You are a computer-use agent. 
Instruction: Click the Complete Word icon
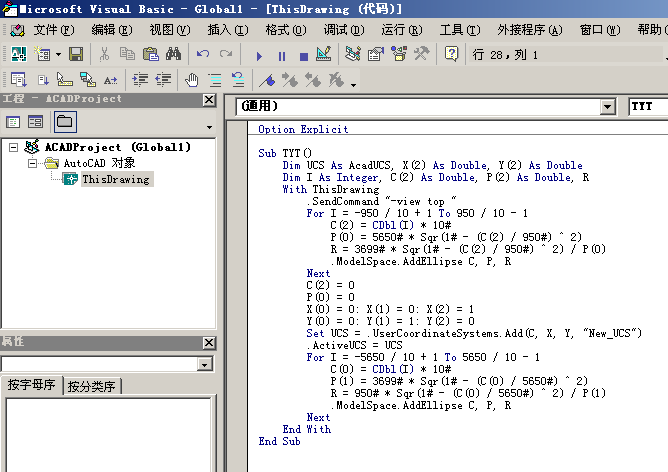click(111, 80)
